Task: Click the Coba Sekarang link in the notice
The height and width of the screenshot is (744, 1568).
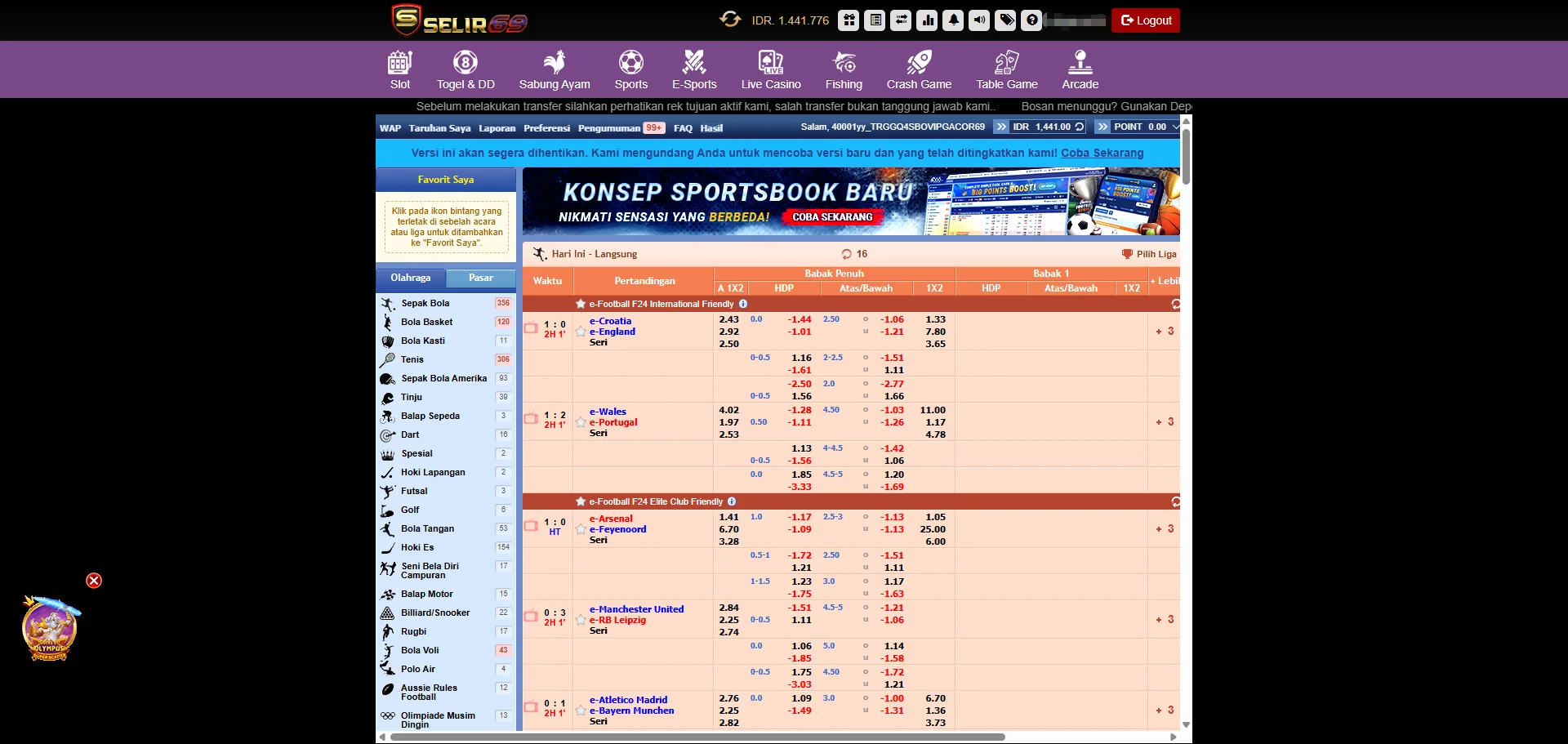Action: 1103,153
